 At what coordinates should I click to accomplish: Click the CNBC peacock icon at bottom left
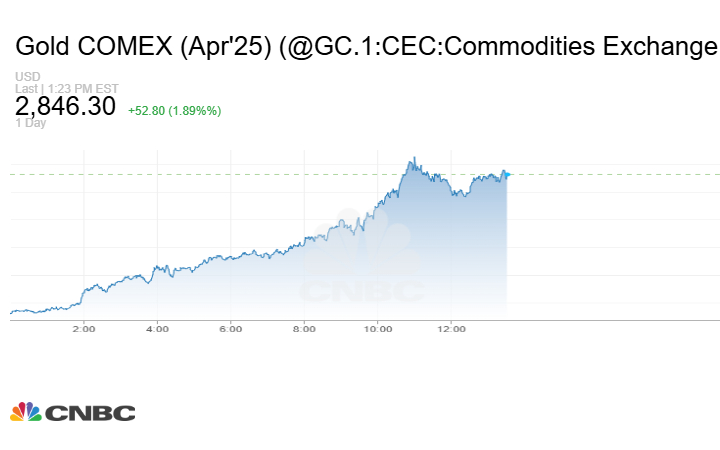click(x=25, y=412)
